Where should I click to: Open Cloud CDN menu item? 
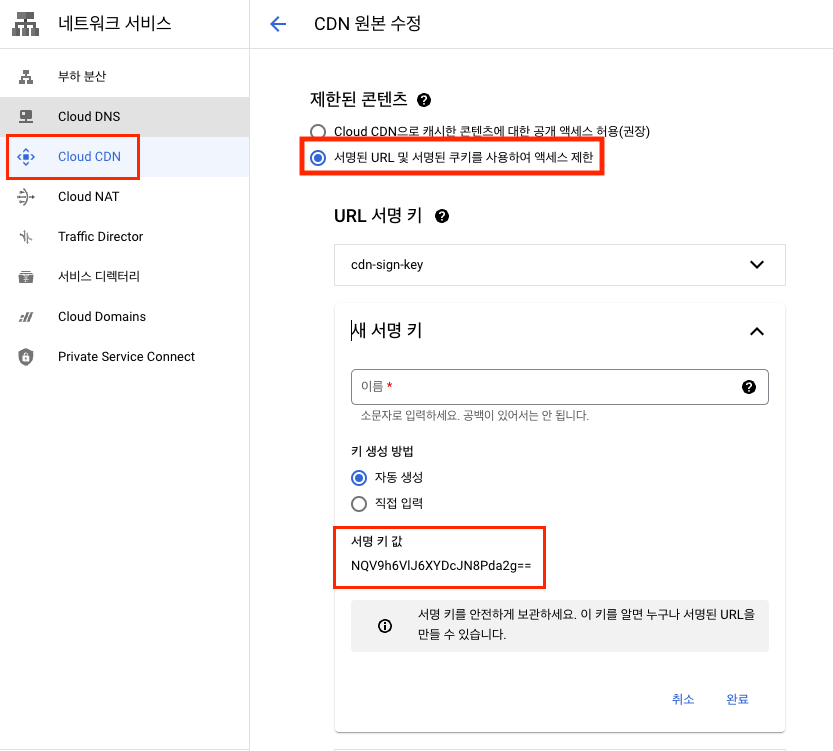(124, 157)
